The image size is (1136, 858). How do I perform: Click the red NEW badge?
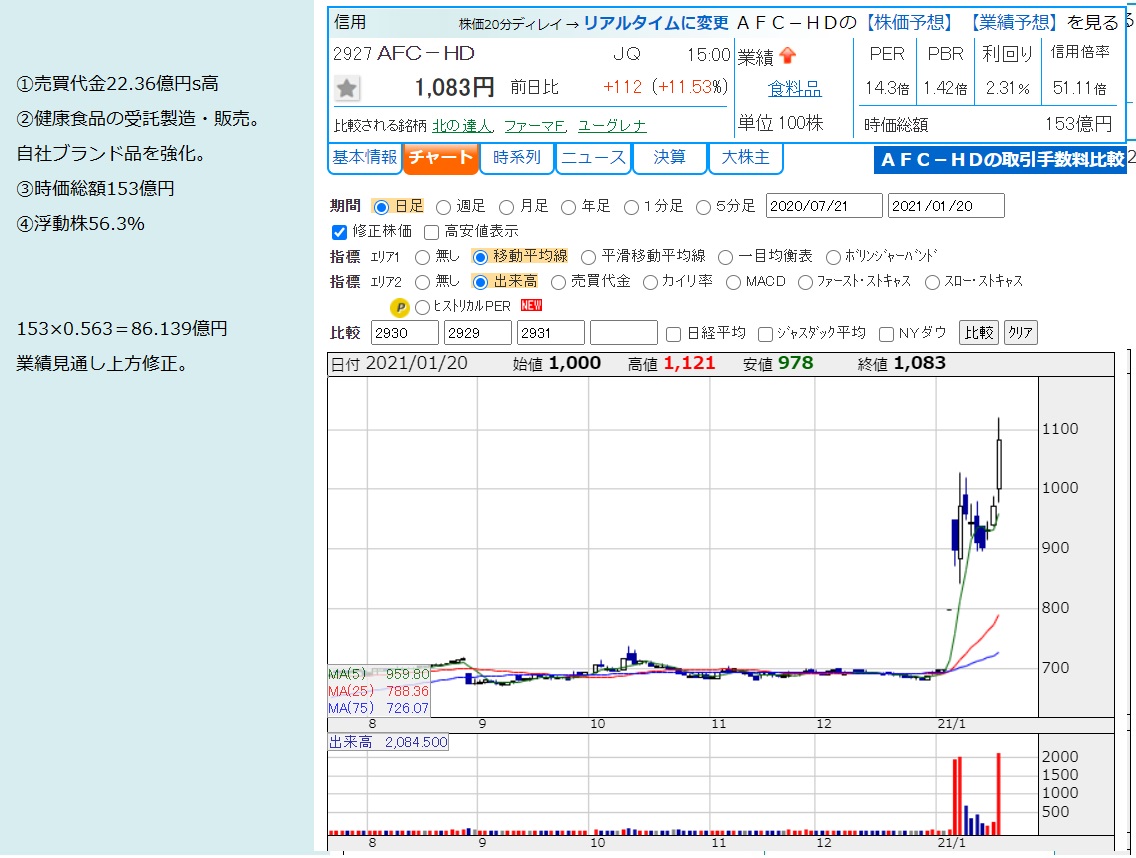(531, 306)
